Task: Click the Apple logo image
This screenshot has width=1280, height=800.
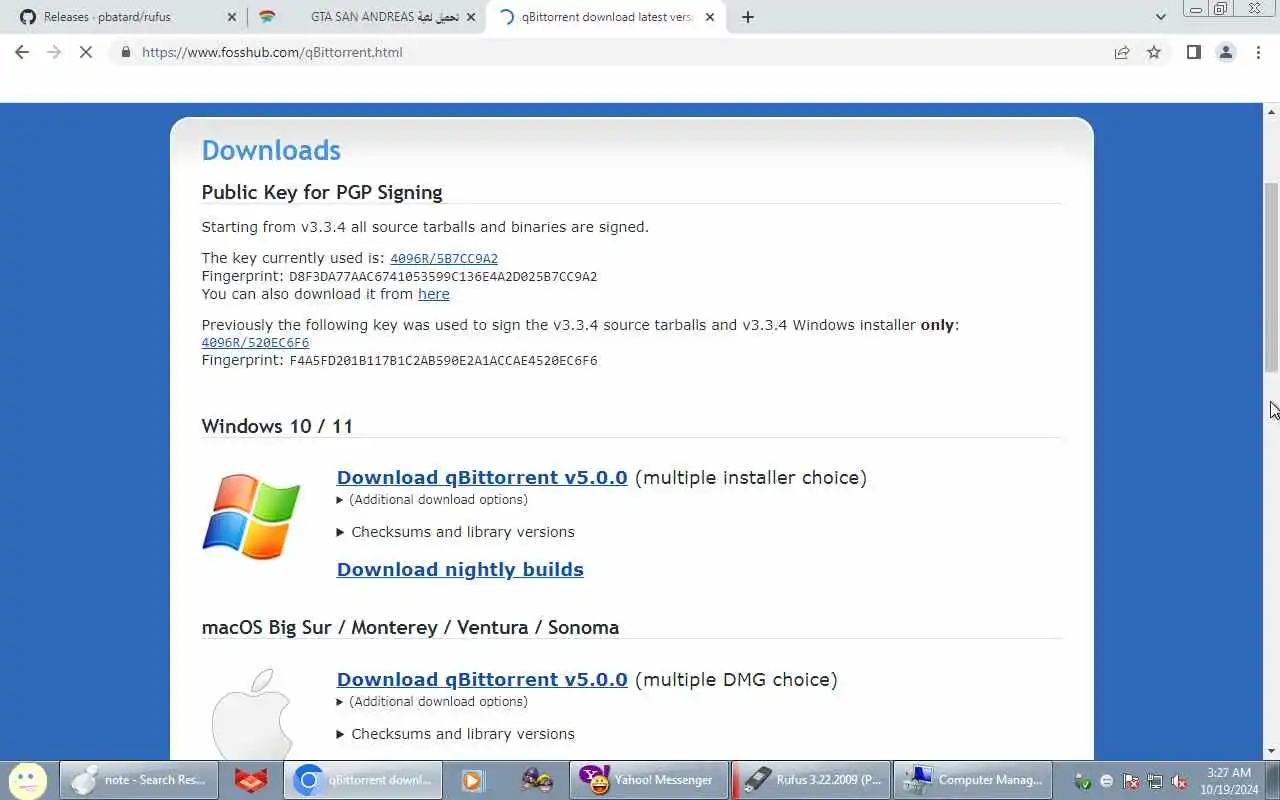Action: 251,715
